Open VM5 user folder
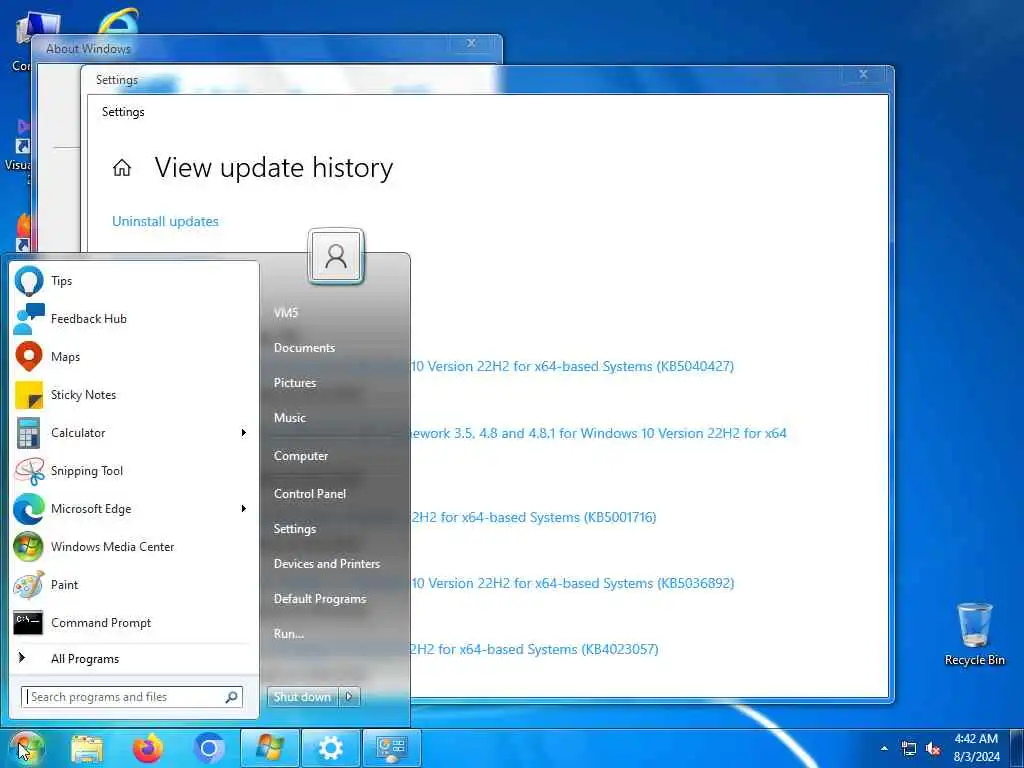 coord(286,313)
